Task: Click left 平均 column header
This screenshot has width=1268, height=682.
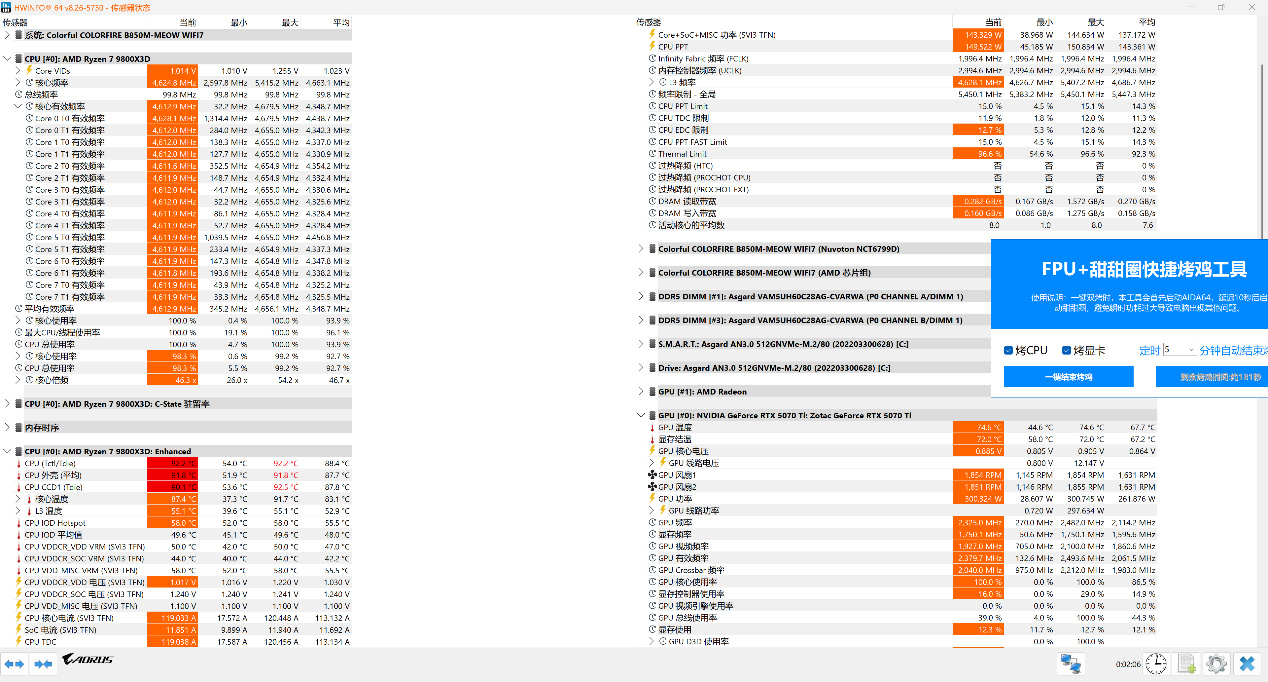Action: coord(341,22)
